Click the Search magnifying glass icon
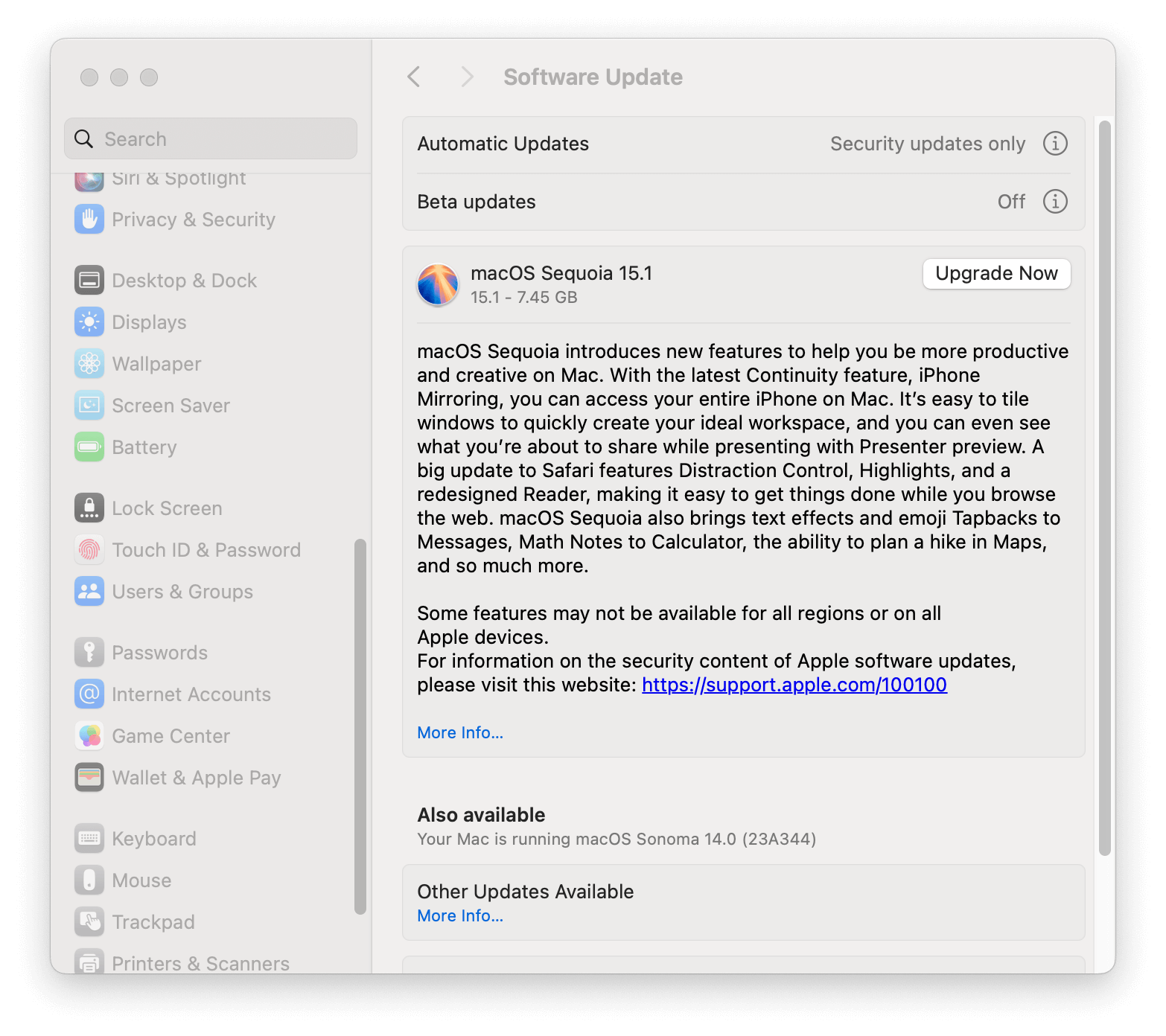Viewport: 1166px width, 1036px height. [83, 138]
